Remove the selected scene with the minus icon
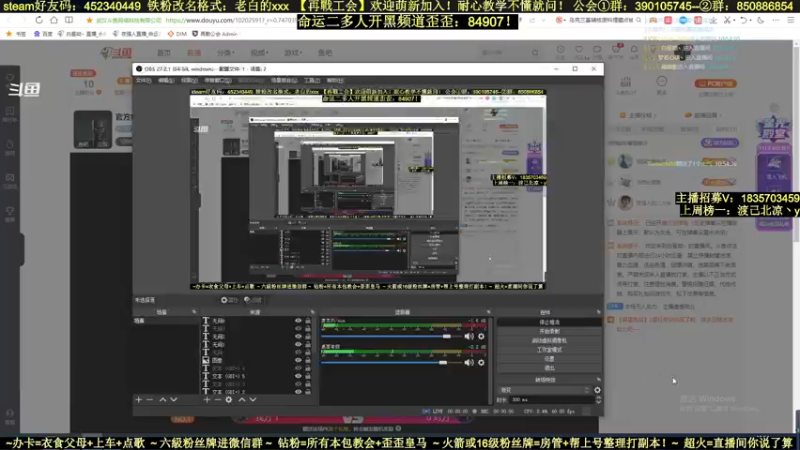This screenshot has height=450, width=800. [x=149, y=399]
